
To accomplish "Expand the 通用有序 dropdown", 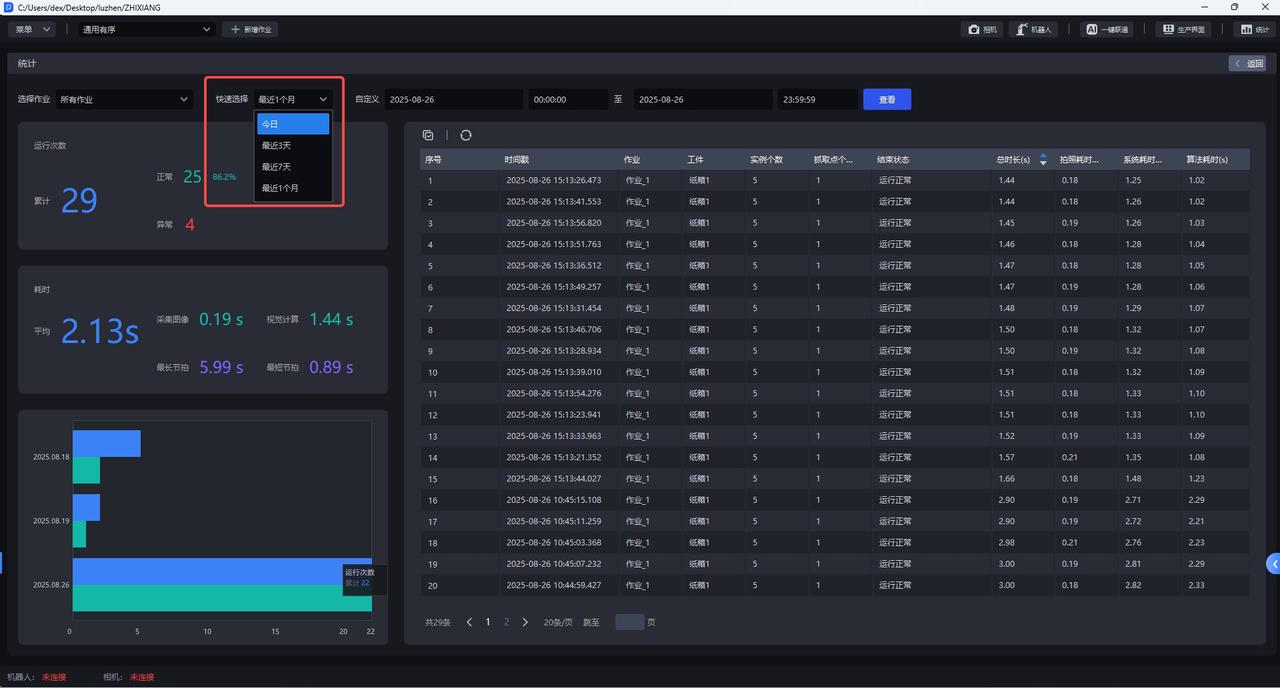I will (x=147, y=29).
